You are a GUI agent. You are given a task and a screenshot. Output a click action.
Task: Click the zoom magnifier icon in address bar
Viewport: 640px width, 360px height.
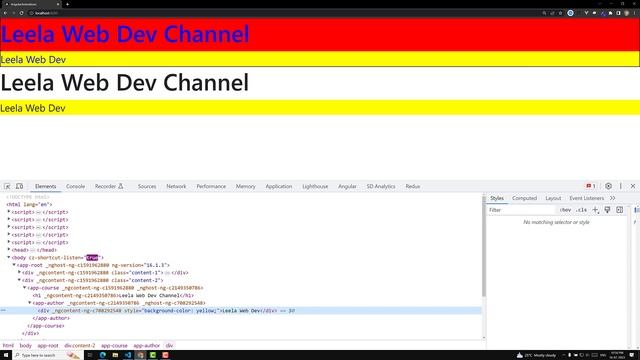coord(544,13)
